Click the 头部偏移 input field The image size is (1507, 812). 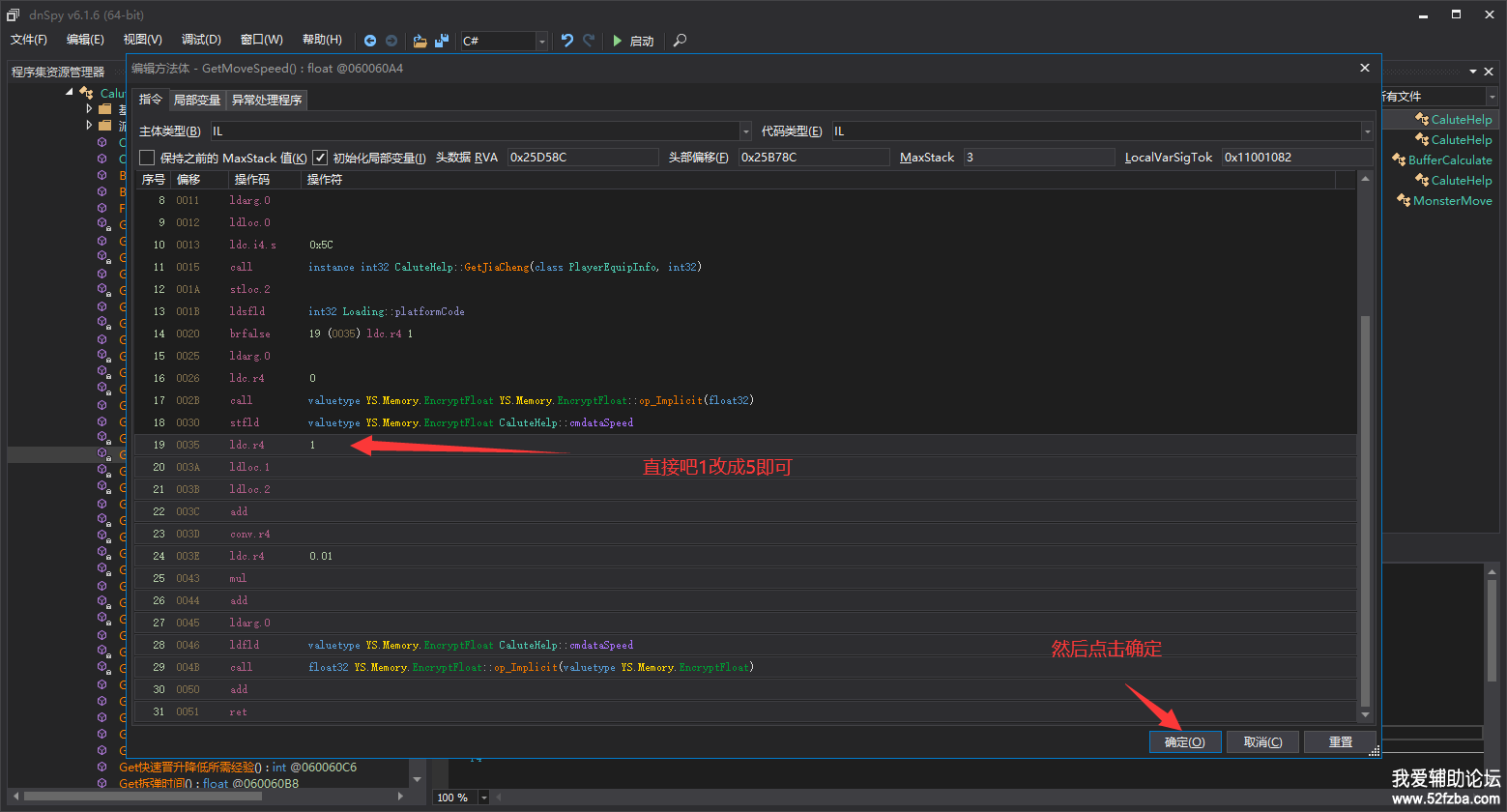pos(814,158)
